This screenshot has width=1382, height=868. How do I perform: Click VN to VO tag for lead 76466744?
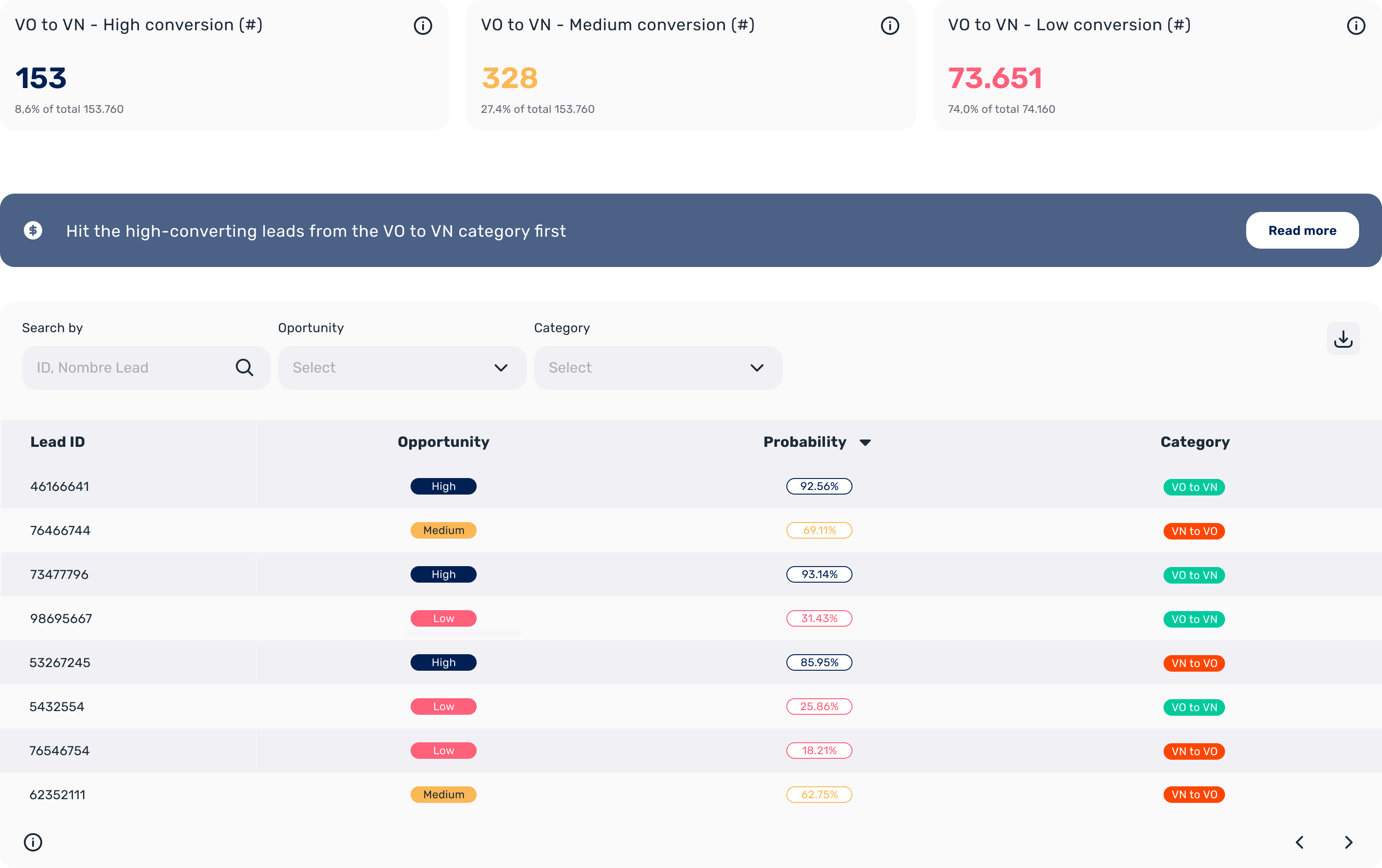pyautogui.click(x=1194, y=531)
